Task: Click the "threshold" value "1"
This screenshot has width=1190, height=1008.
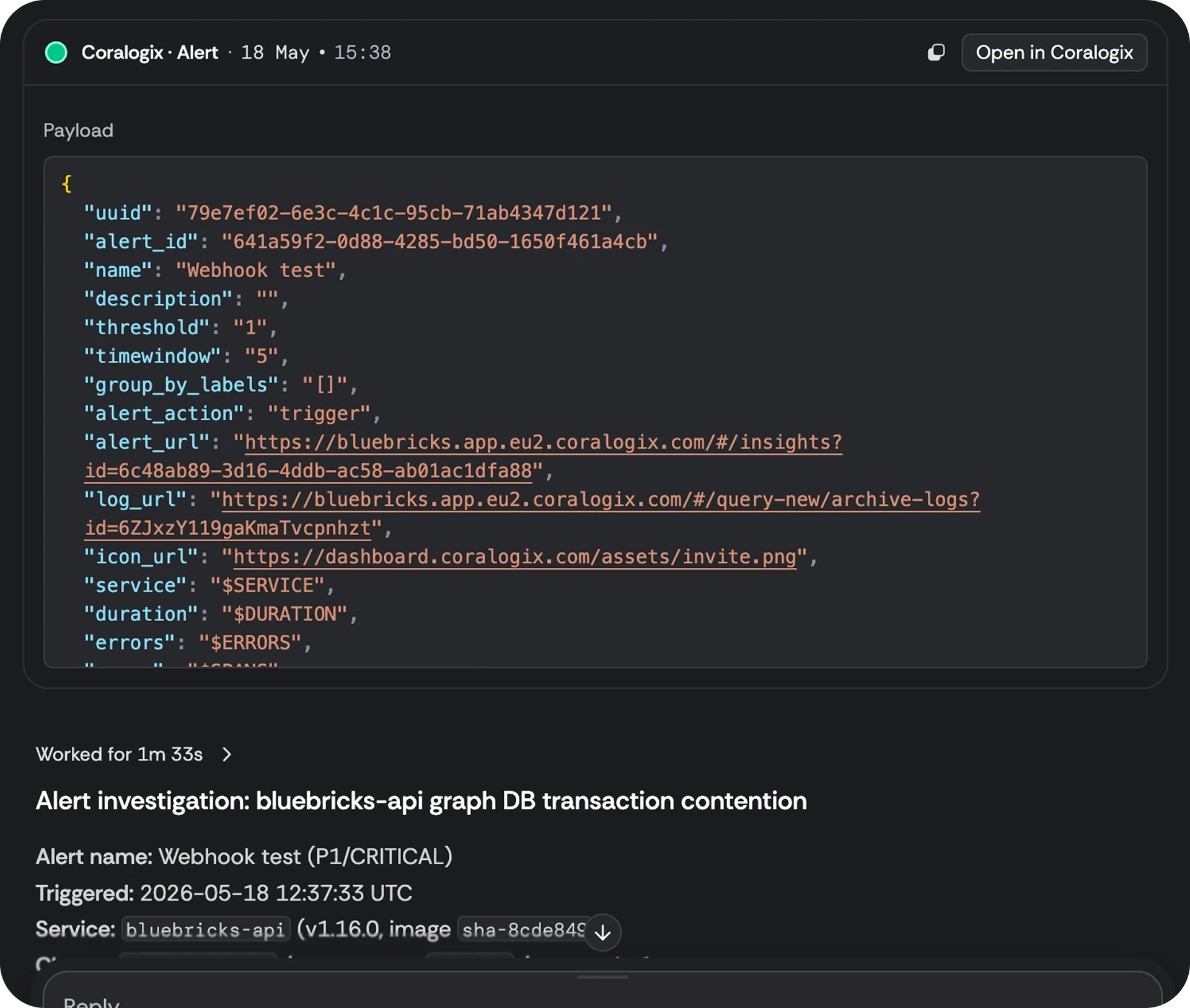Action: point(250,327)
